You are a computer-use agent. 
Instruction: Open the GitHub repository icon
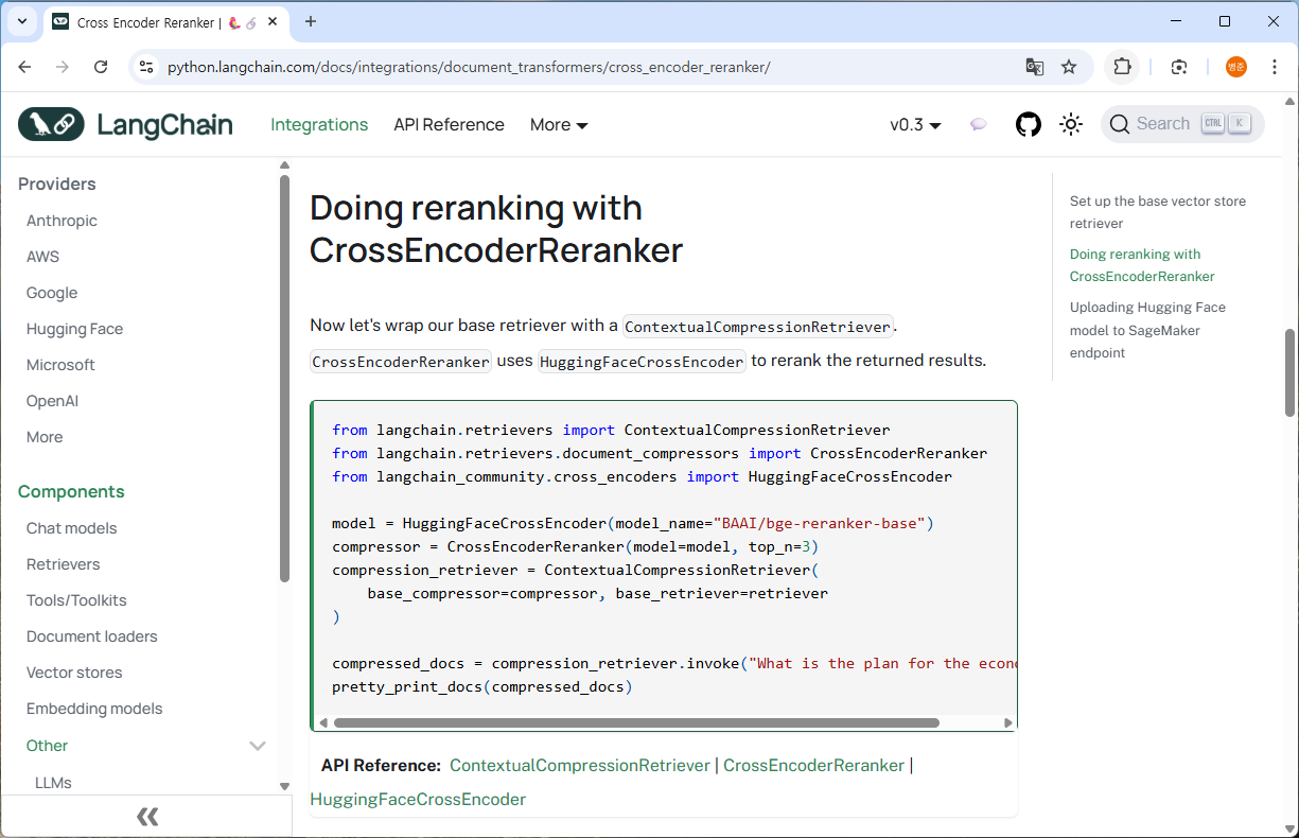click(1028, 124)
